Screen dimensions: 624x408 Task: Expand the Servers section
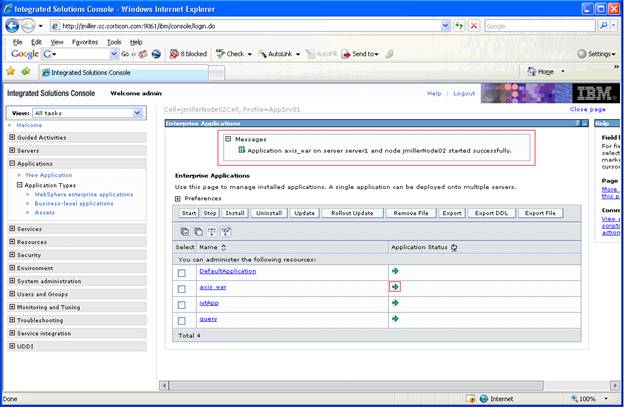(x=12, y=150)
